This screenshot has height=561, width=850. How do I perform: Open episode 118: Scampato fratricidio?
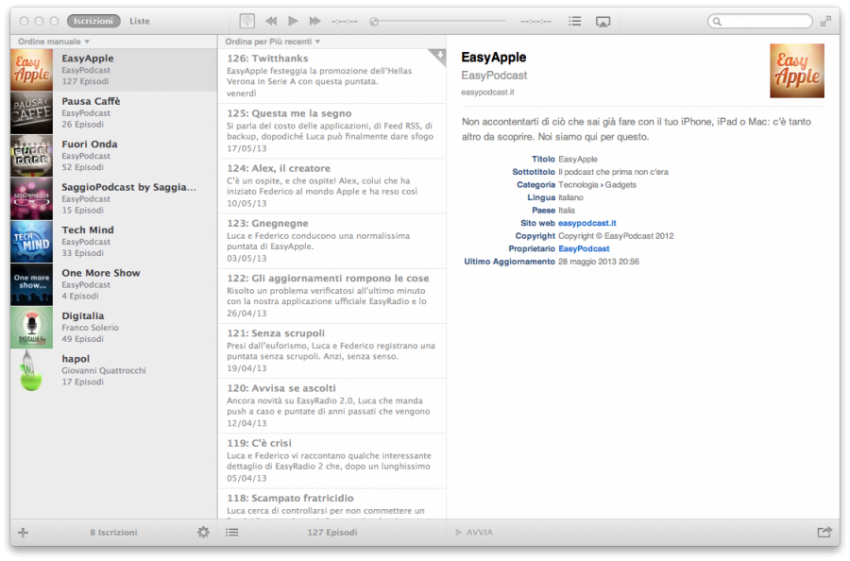(x=332, y=504)
